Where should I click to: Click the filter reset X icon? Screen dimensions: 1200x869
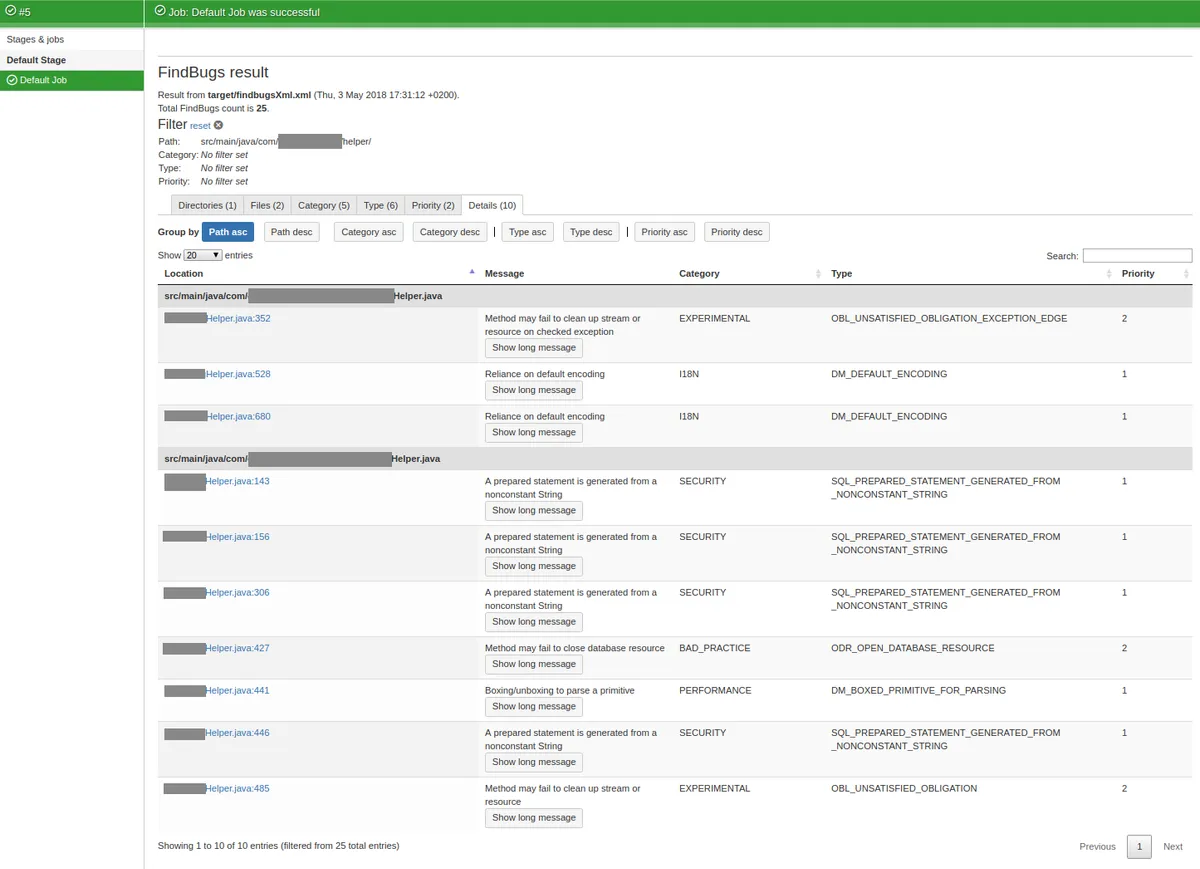(218, 125)
